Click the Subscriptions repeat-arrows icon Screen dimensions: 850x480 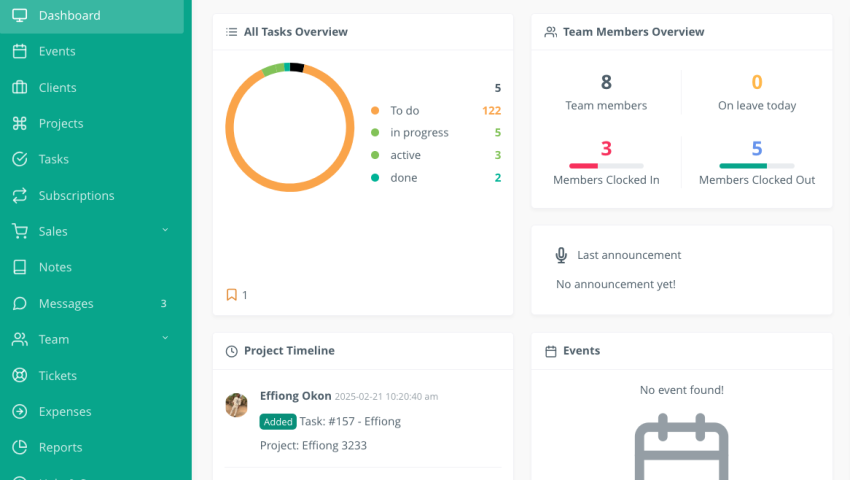[x=19, y=196]
